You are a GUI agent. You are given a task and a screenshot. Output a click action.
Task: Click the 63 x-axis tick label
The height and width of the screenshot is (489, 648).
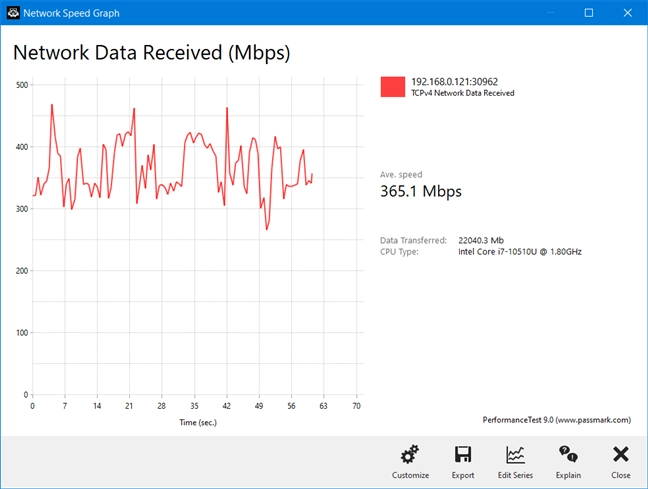(324, 406)
